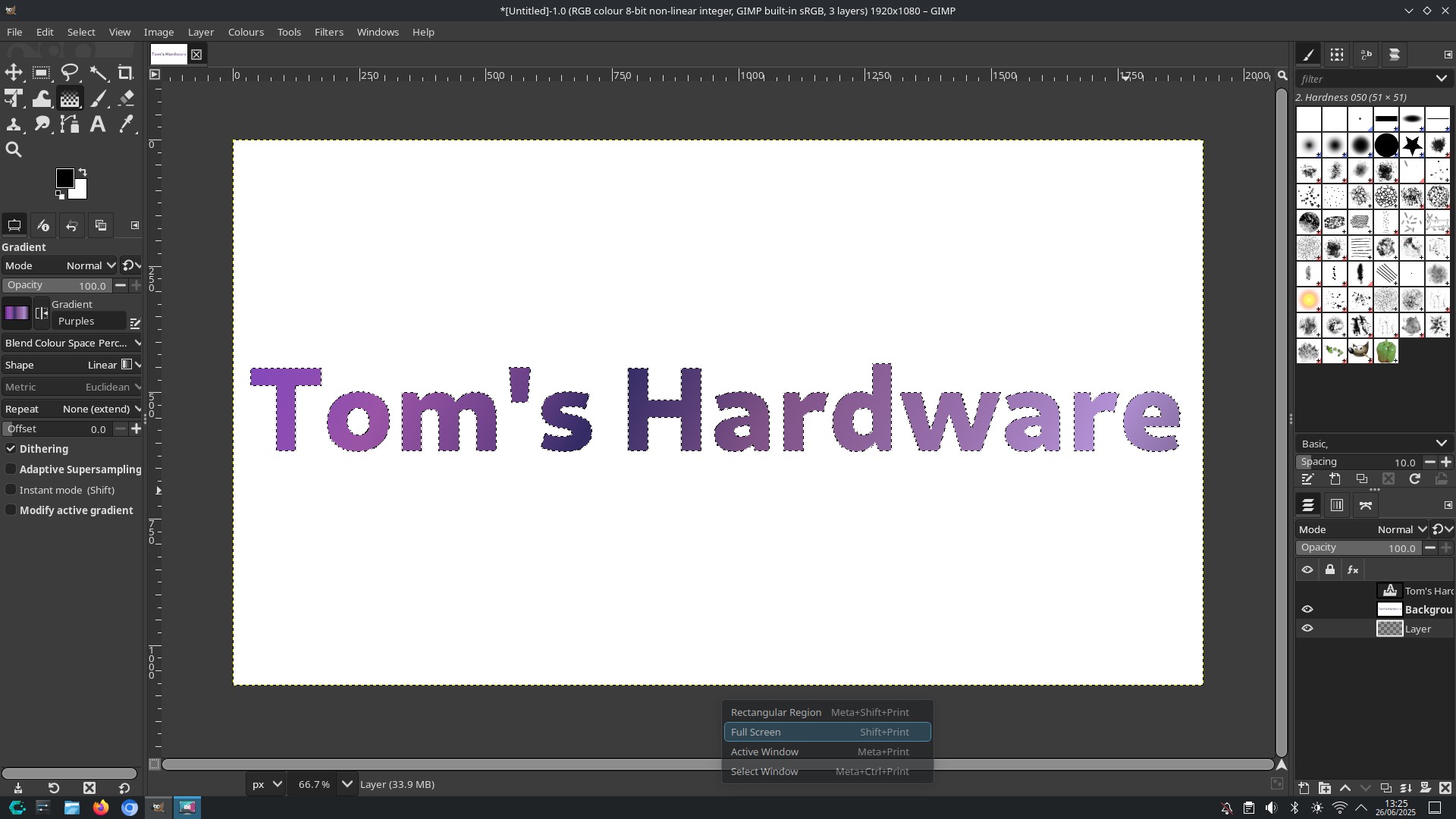1456x819 pixels.
Task: Select the Fuzzy Select magic wand tool
Action: tap(98, 73)
